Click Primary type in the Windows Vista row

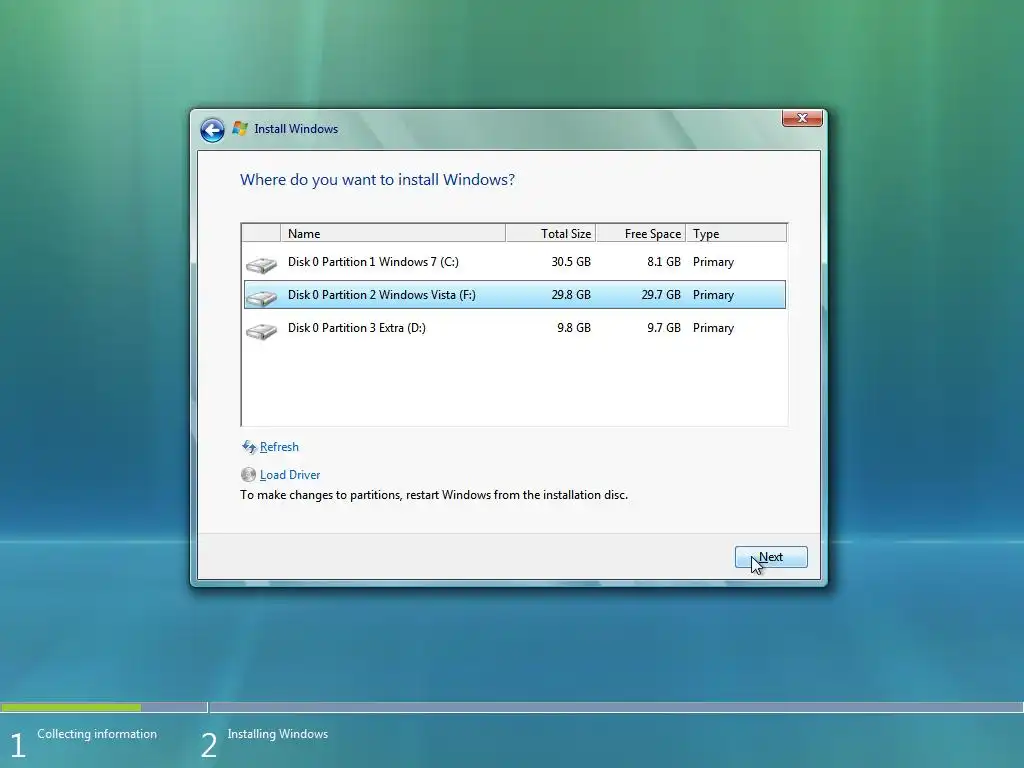point(713,295)
